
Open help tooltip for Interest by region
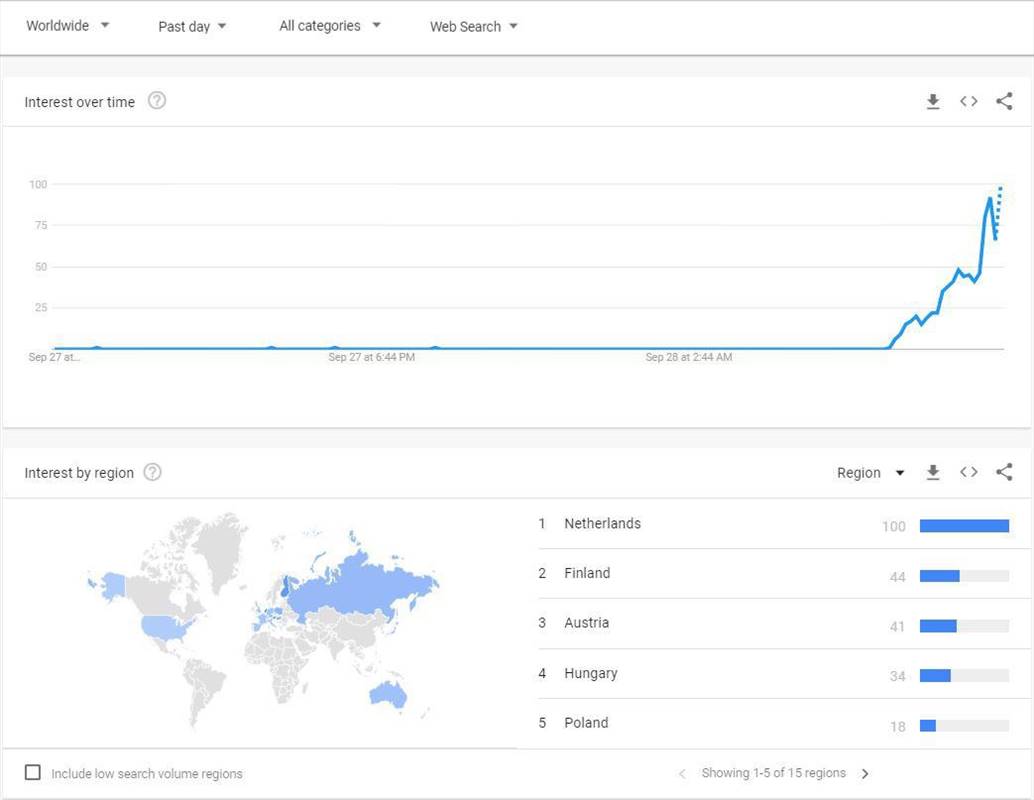click(152, 473)
